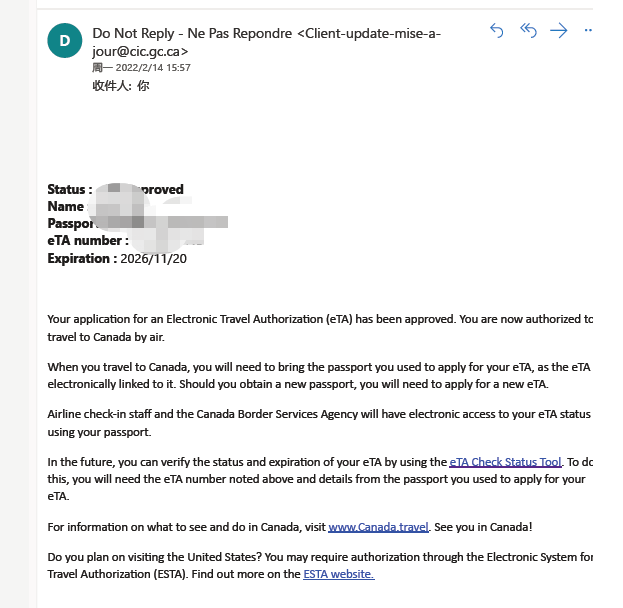Click the 2022/2/14 15:57 timestamp

point(153,68)
